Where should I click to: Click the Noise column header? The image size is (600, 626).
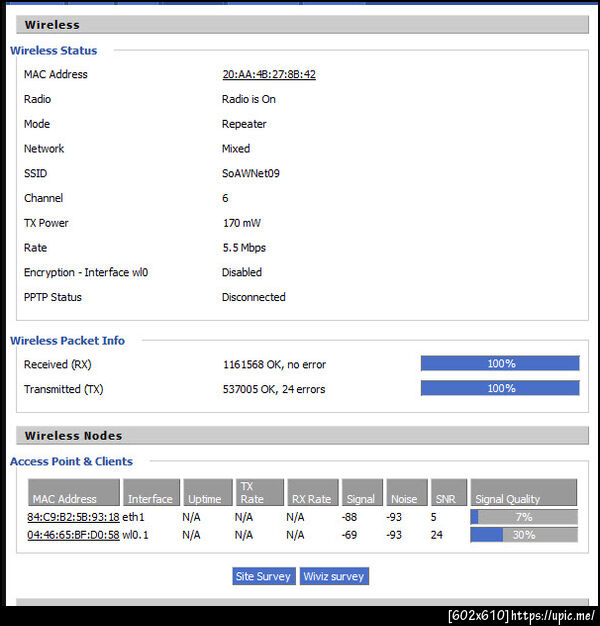(x=407, y=493)
